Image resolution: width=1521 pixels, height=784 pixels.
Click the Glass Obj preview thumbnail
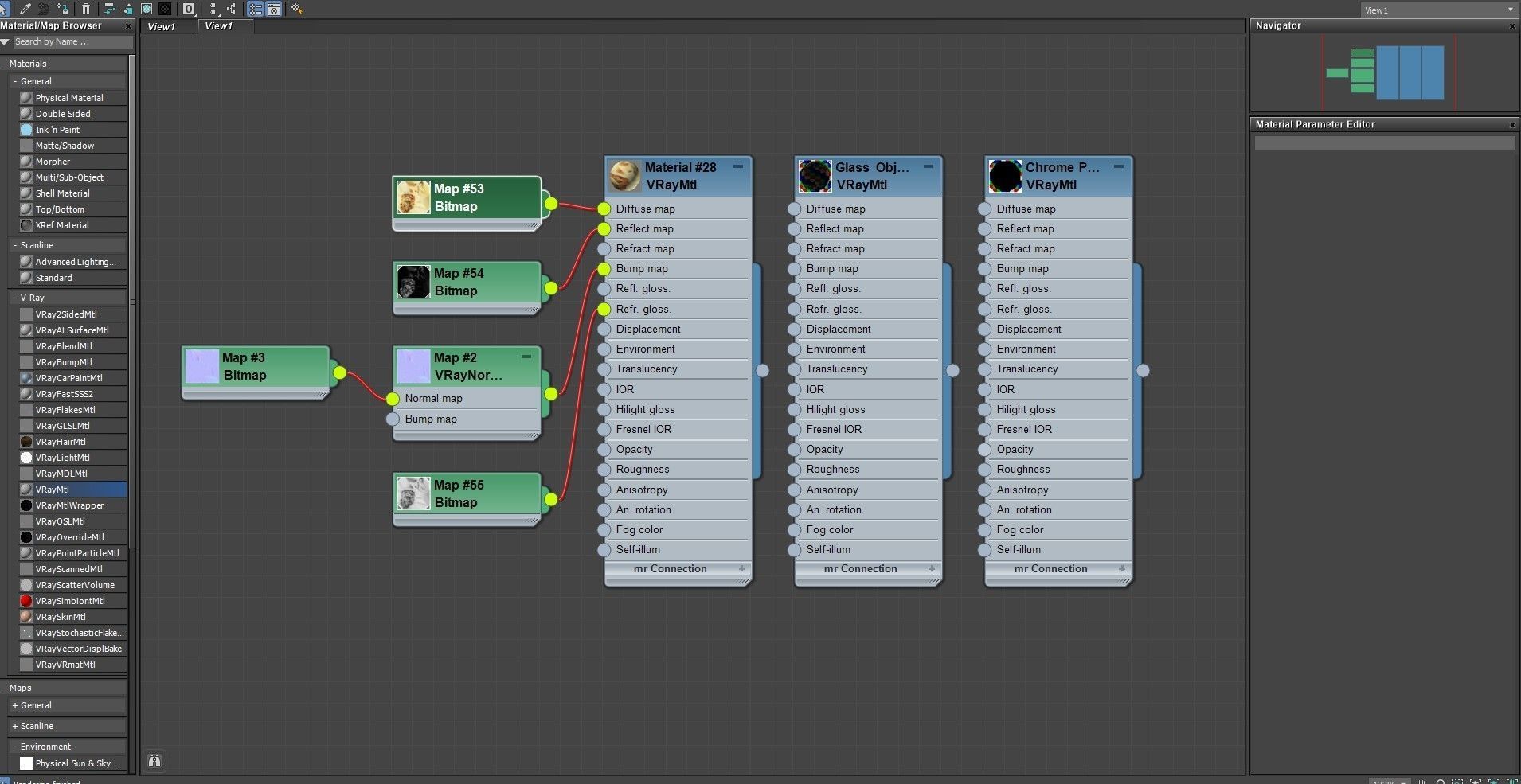tap(815, 176)
